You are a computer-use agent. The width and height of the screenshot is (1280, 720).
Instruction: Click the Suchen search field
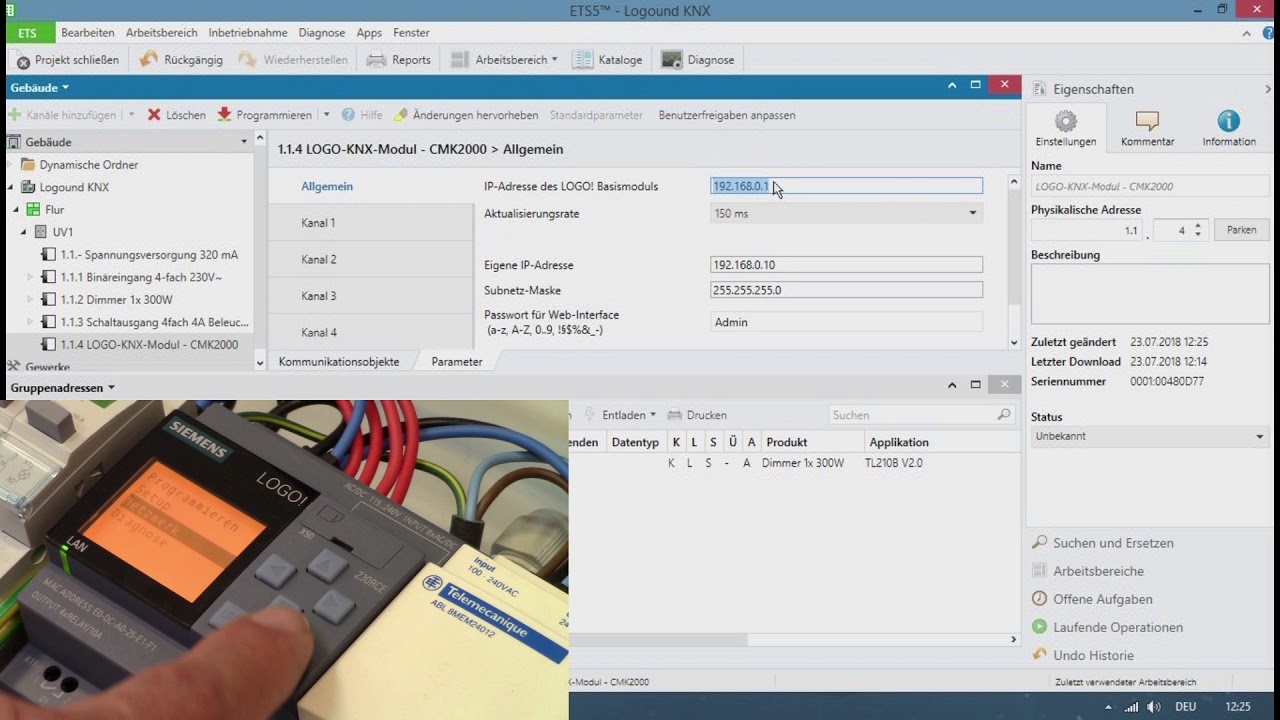point(920,415)
